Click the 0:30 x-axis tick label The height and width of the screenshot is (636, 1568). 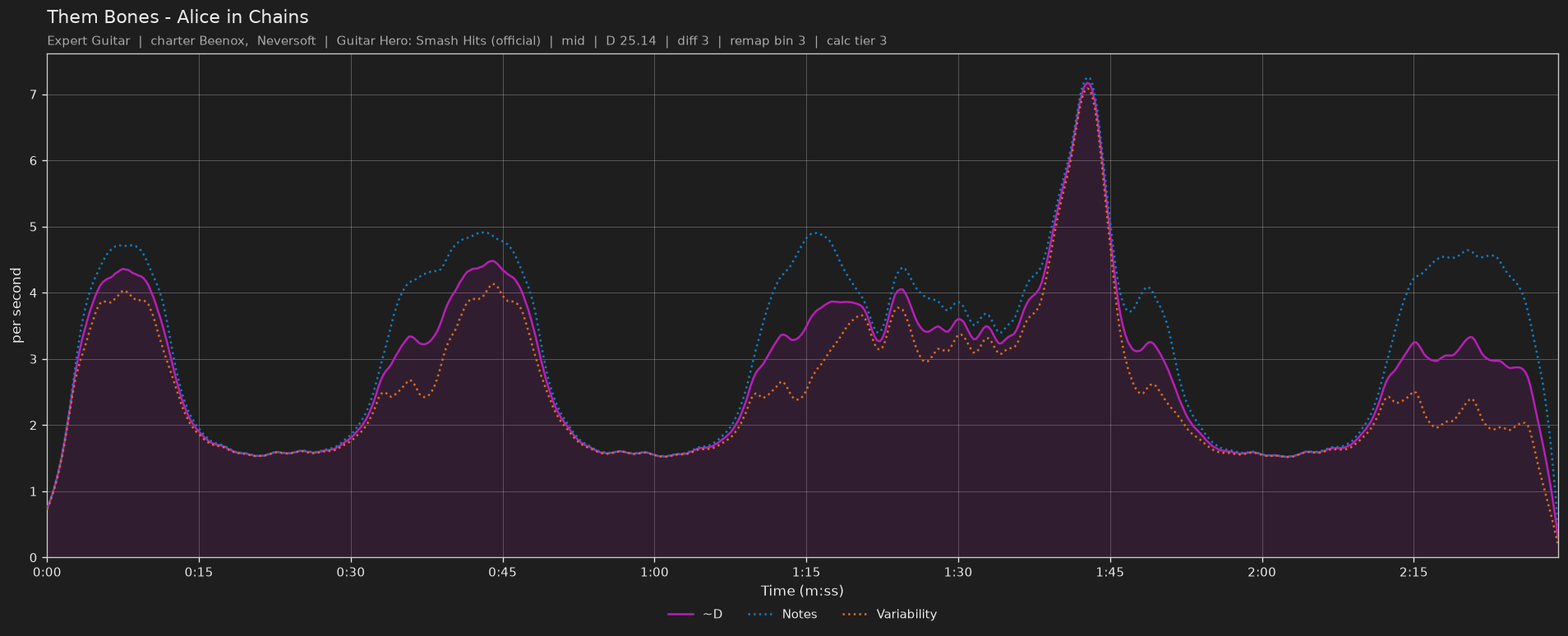coord(351,572)
